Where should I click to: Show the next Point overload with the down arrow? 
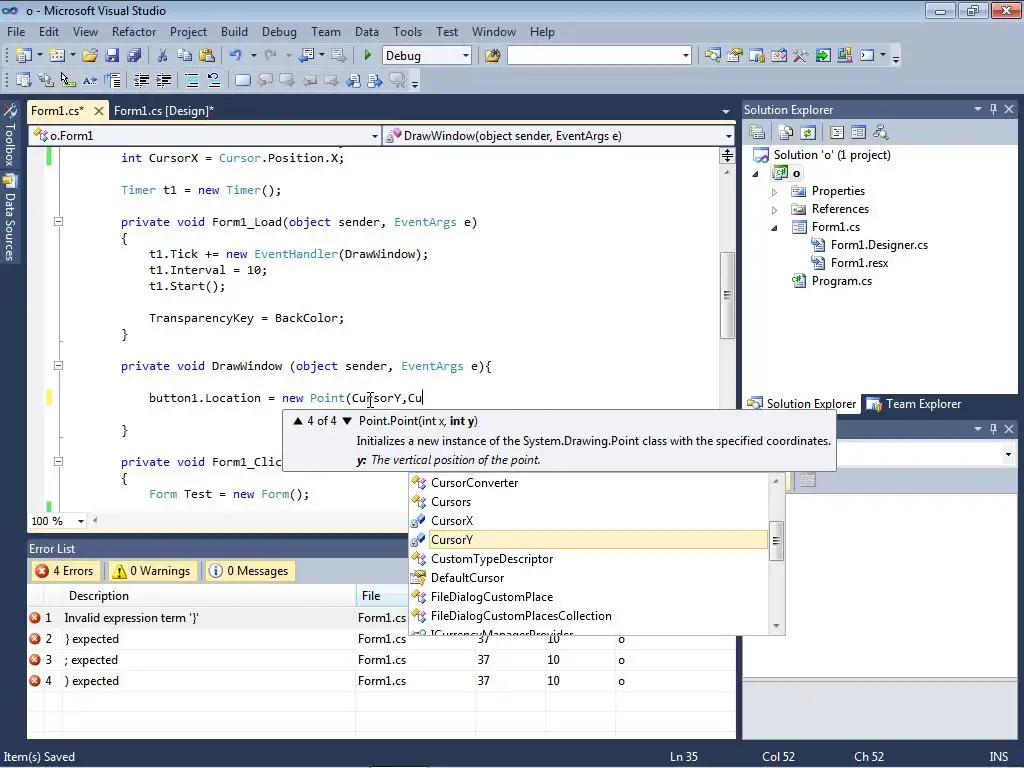point(347,421)
